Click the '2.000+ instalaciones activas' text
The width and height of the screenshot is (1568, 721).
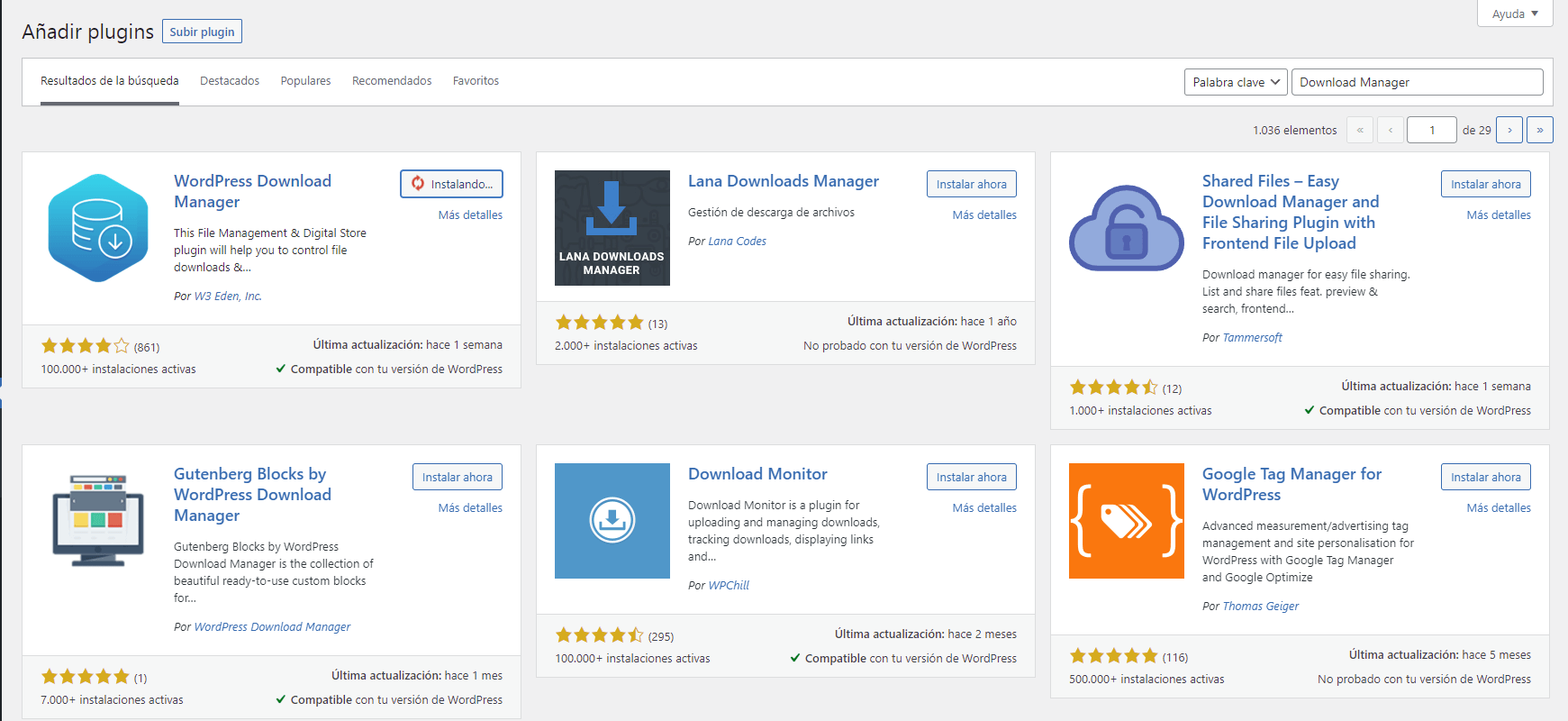point(626,346)
